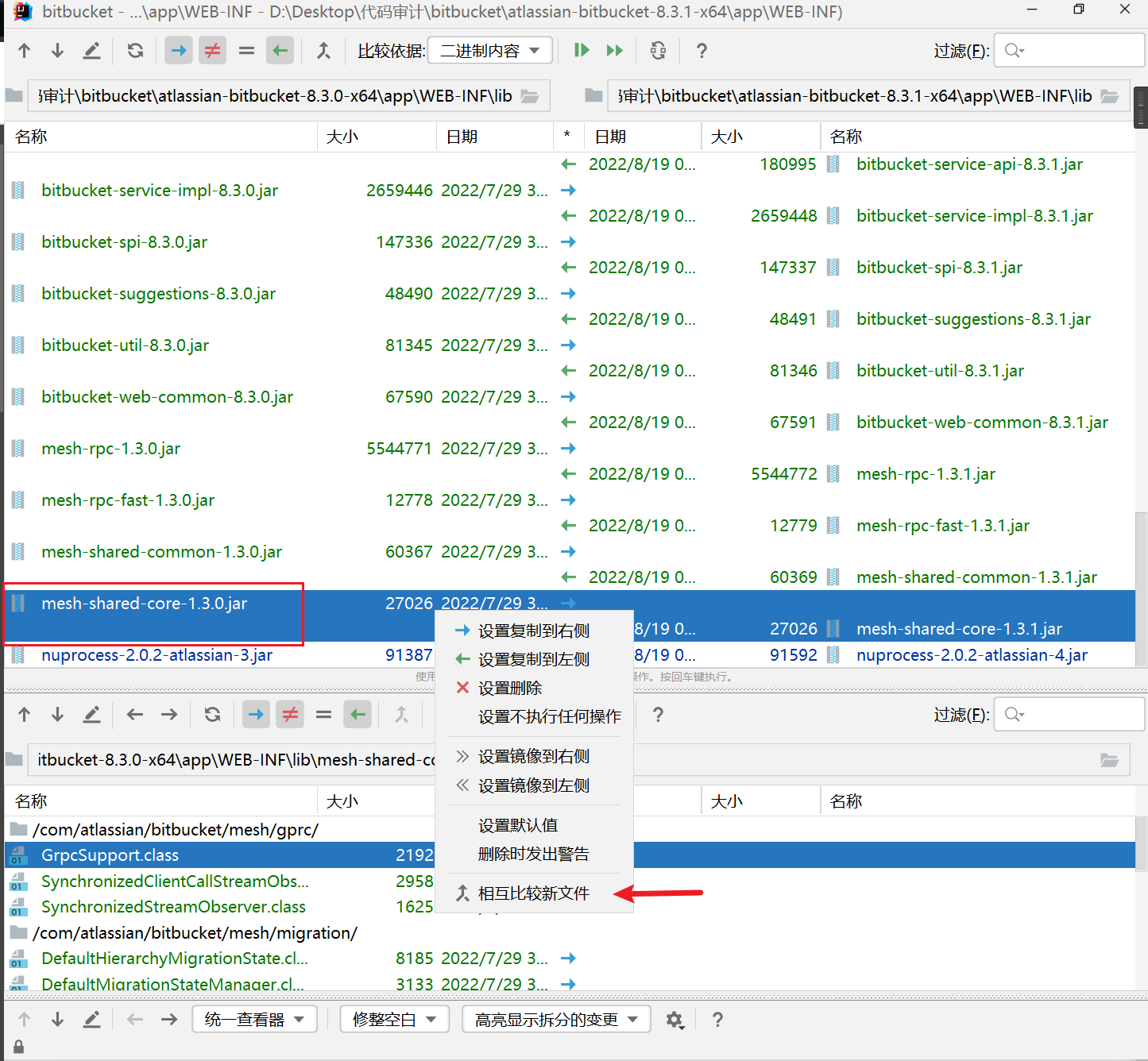The image size is (1148, 1061).
Task: Select mesh-rpc-fast-1.3.0.jar in the list
Action: tap(128, 500)
